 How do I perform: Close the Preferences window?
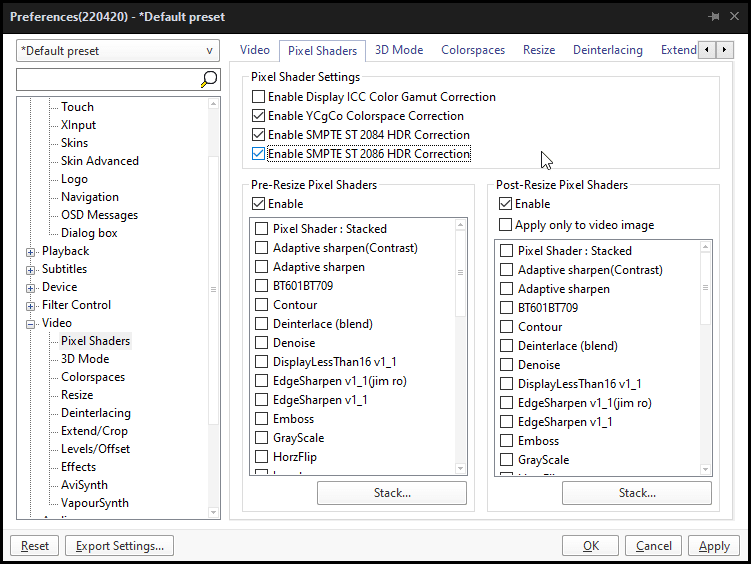coord(734,17)
